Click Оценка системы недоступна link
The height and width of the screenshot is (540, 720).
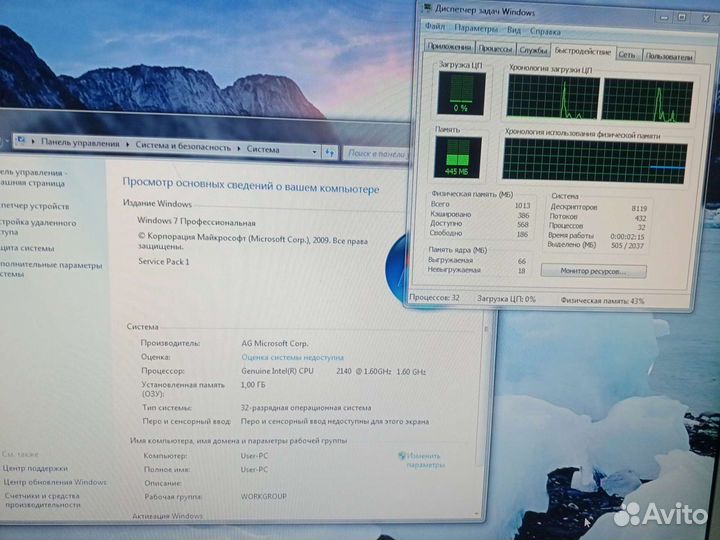292,357
